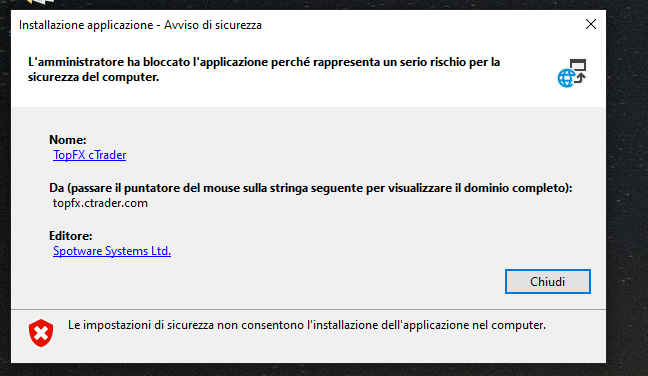The height and width of the screenshot is (376, 648).
Task: Click the Chiudi button
Action: 548,281
